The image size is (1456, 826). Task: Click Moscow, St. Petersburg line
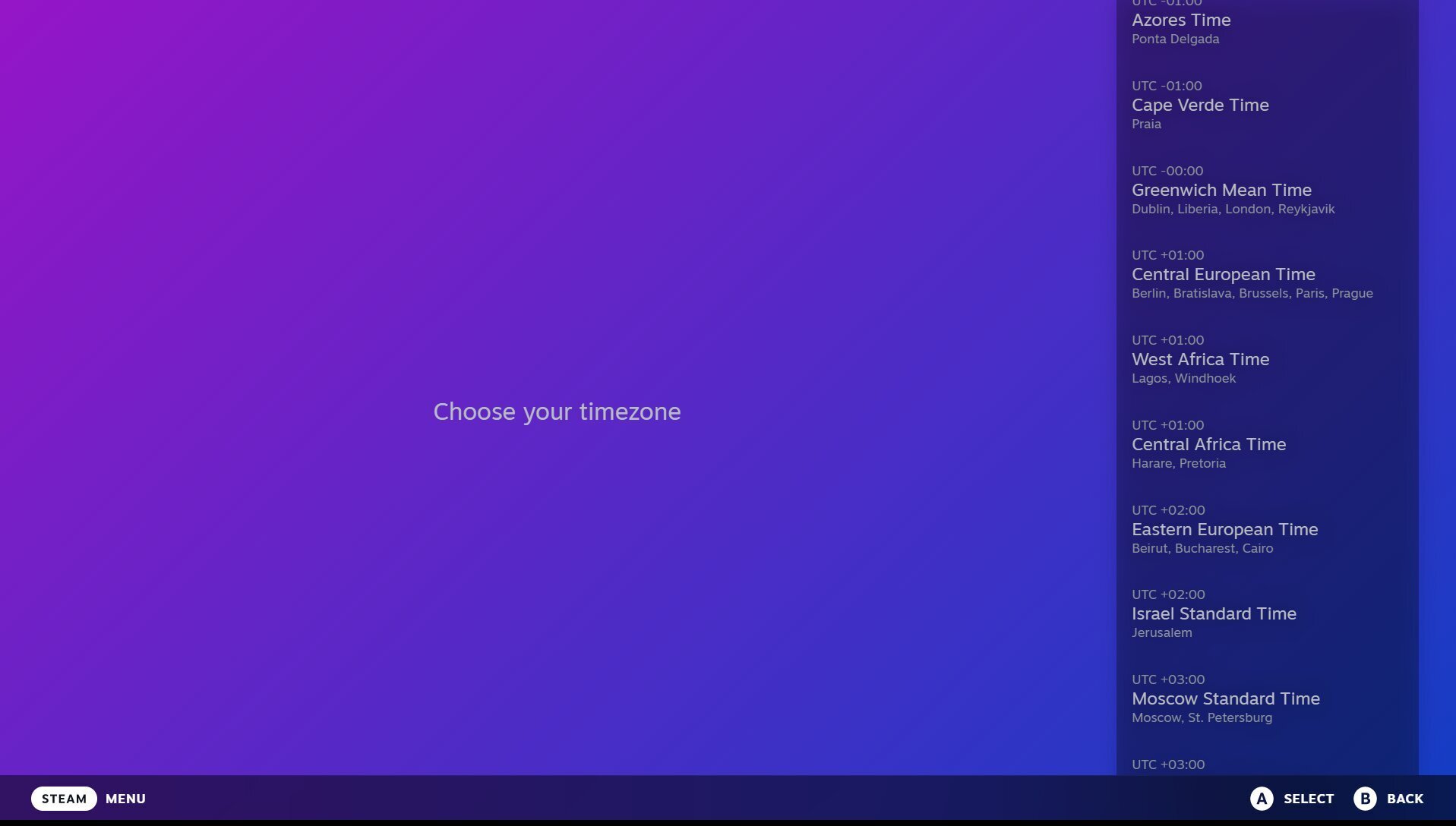(x=1202, y=718)
